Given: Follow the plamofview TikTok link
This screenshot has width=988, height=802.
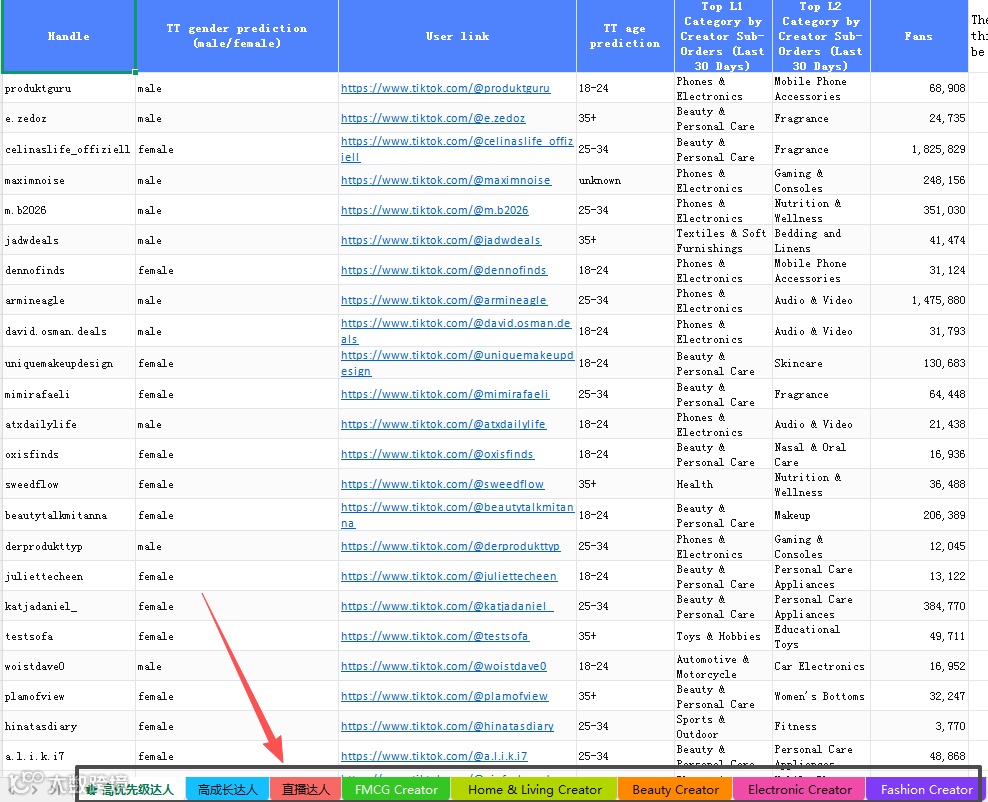Looking at the screenshot, I should click(445, 696).
